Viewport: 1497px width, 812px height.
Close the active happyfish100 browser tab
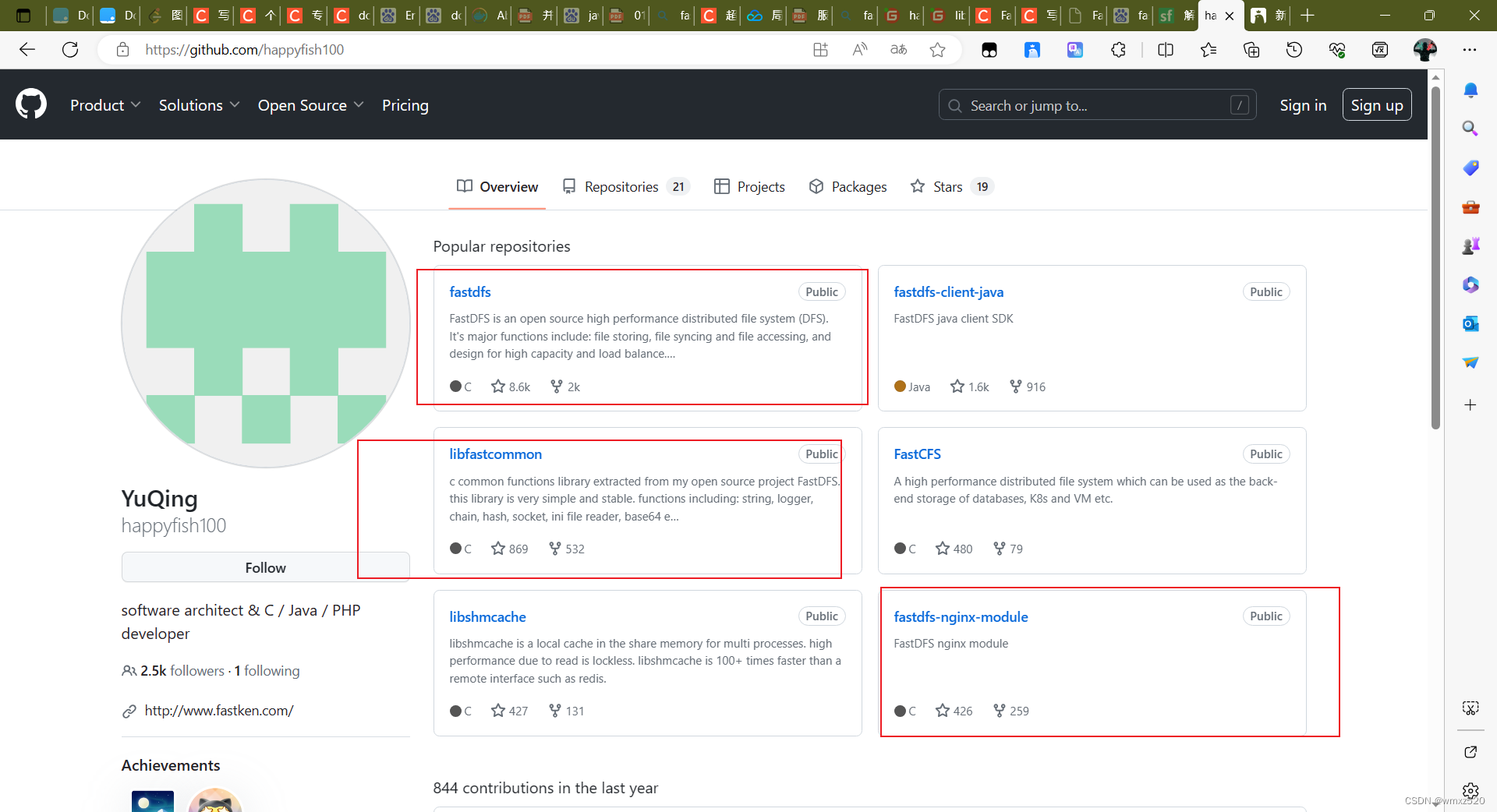1230,16
